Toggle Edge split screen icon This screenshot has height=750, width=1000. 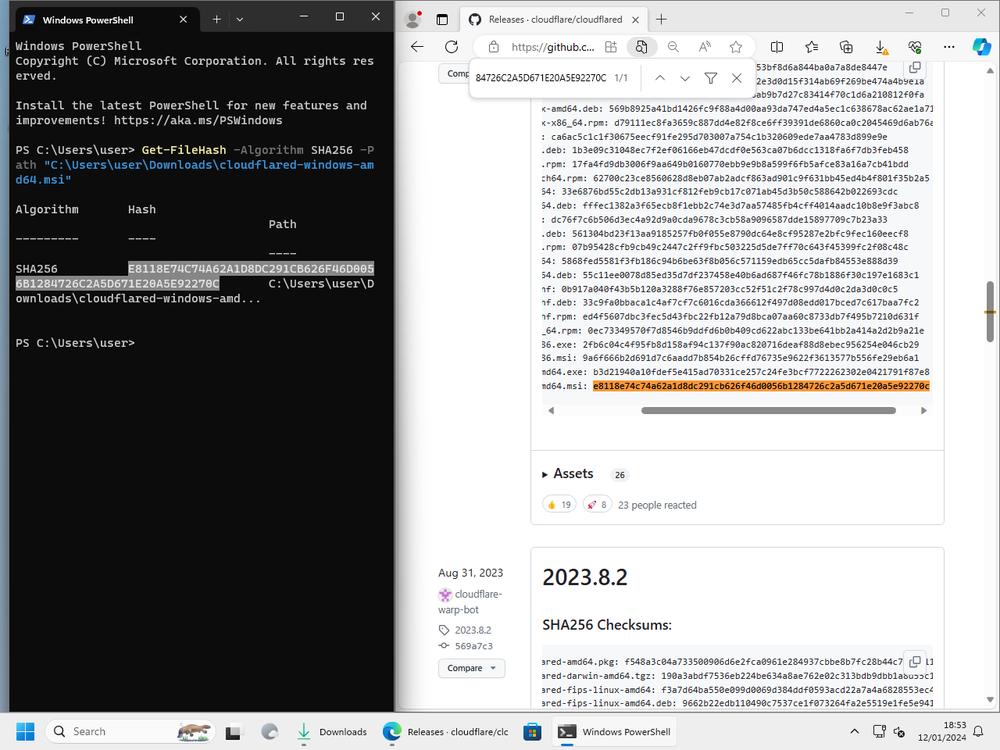(x=777, y=47)
